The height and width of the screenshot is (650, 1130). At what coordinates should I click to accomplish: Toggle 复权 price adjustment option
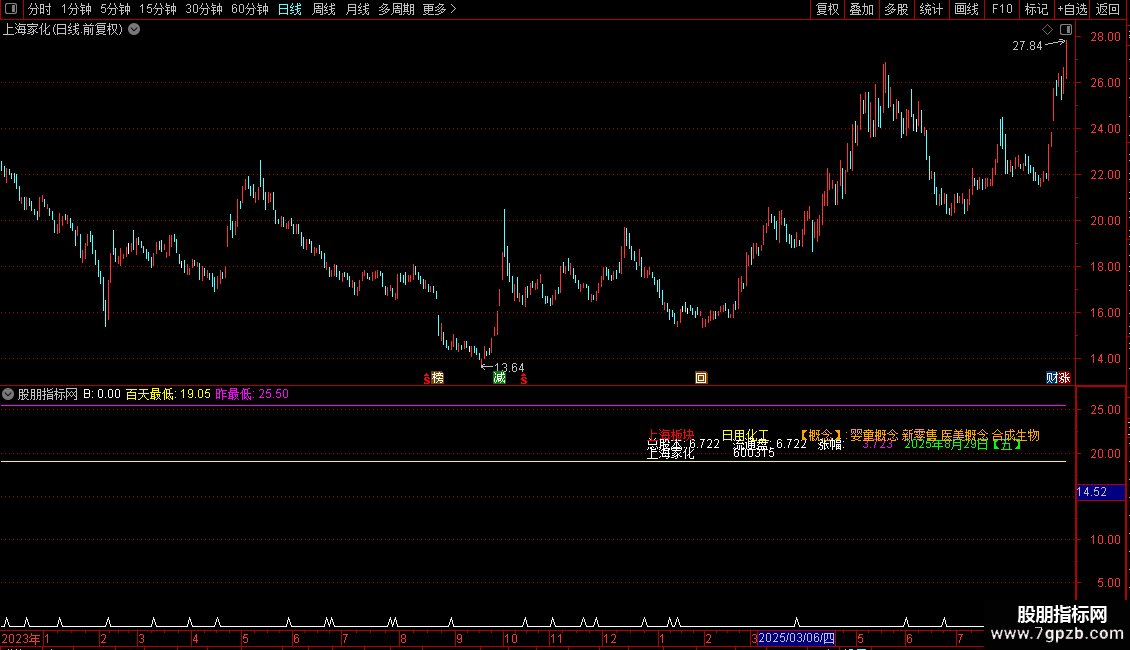pyautogui.click(x=827, y=9)
